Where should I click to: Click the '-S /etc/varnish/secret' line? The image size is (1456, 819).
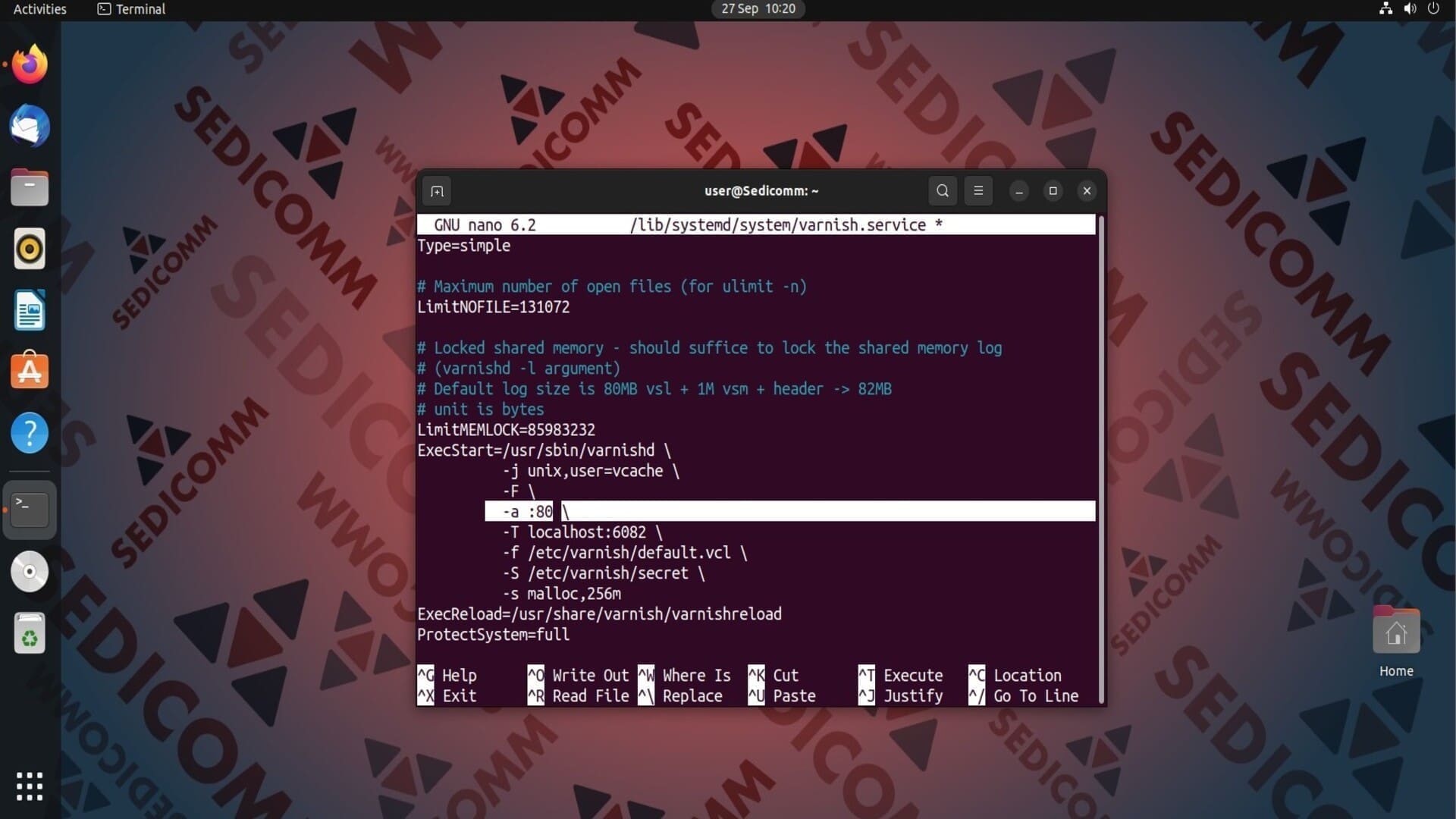point(604,573)
